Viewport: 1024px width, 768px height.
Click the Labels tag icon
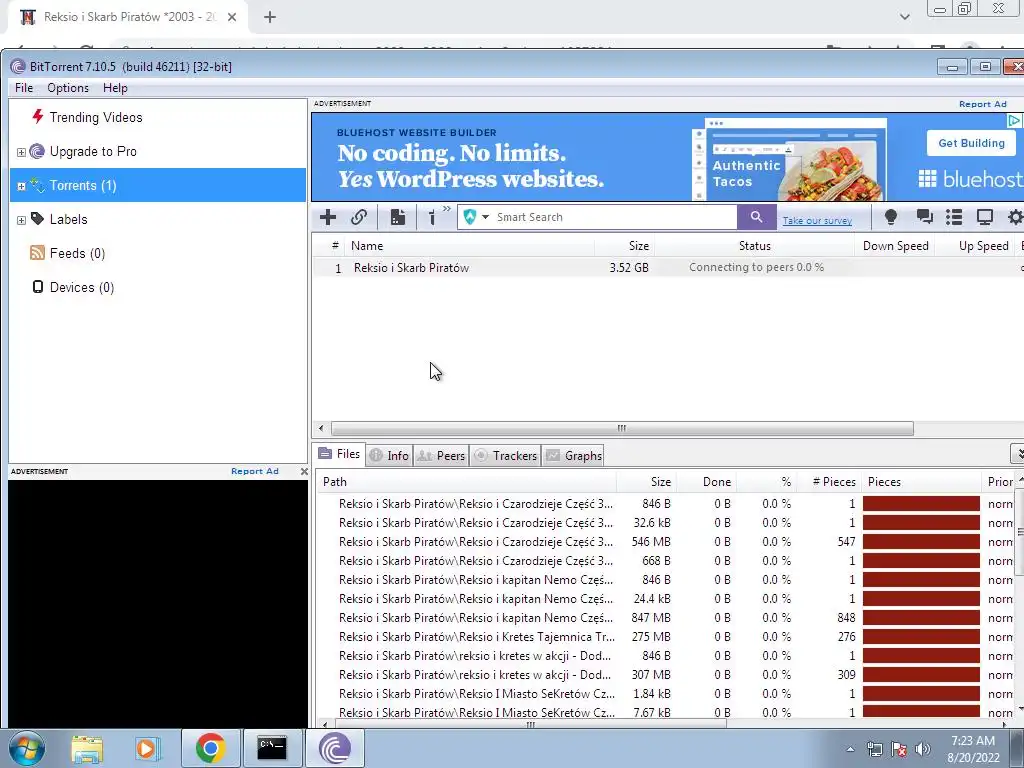pos(38,219)
